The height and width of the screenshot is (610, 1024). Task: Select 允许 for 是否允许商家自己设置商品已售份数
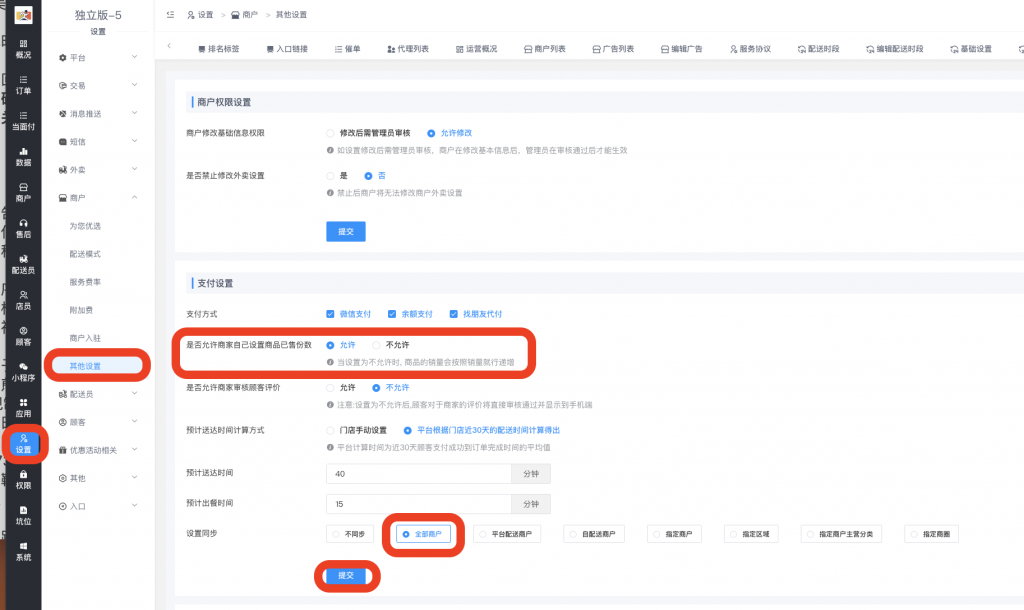340,344
